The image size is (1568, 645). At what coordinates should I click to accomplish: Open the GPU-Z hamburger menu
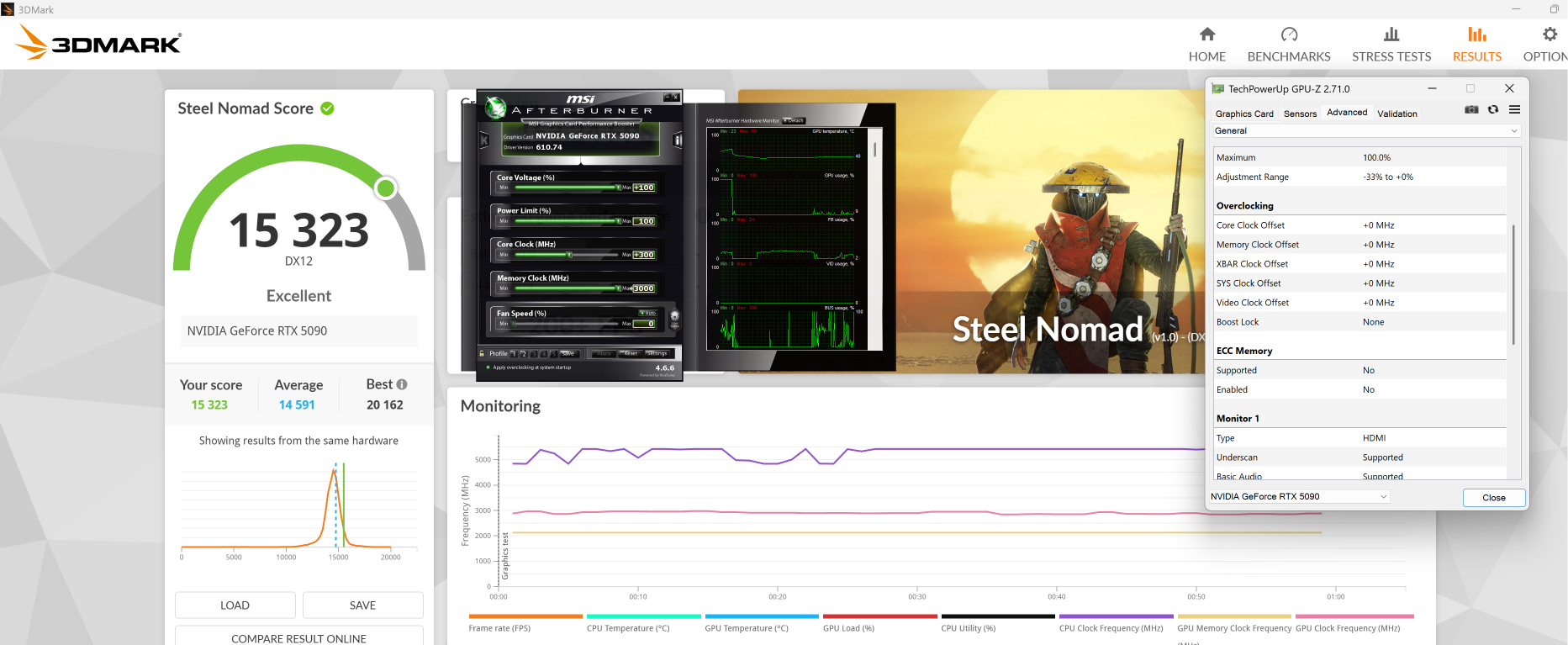(x=1514, y=110)
